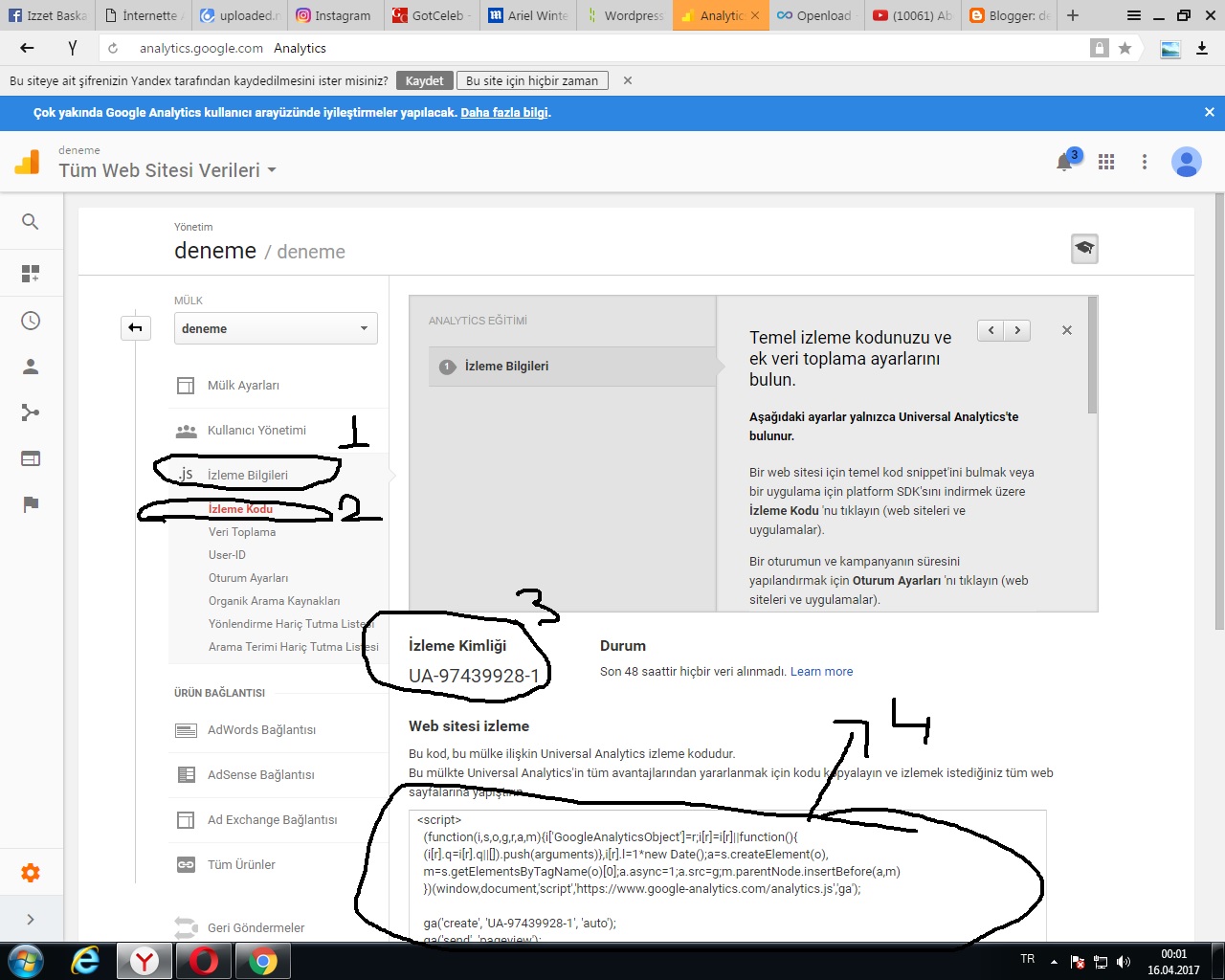Open the Behavior icon in sidebar
1225x980 pixels.
[x=31, y=458]
